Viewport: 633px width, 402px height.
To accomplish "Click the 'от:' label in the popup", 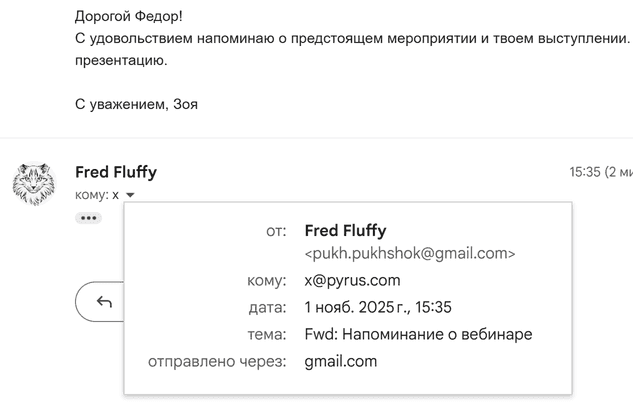I will pyautogui.click(x=276, y=232).
